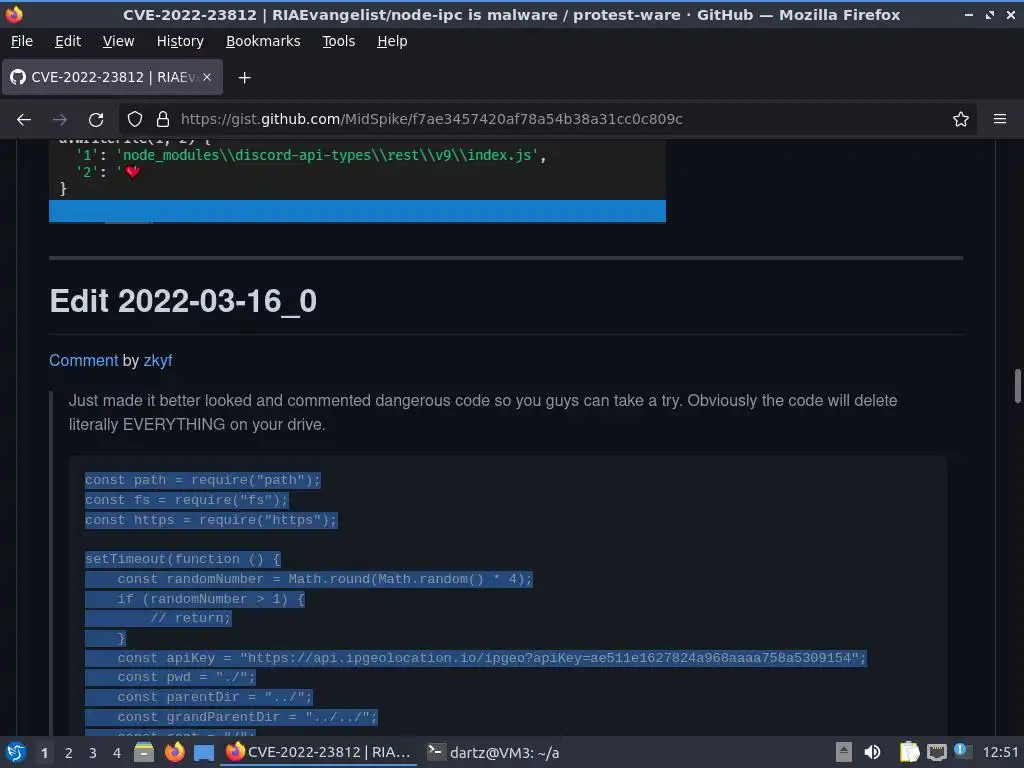The image size is (1024, 768).
Task: Open the Help menu
Action: coord(392,41)
